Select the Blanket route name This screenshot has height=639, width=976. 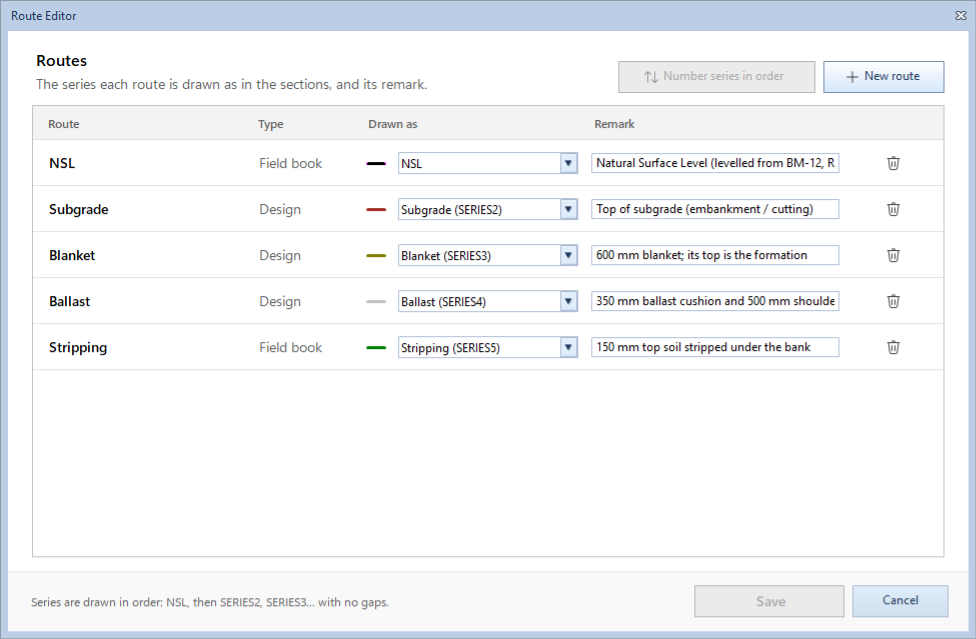point(72,255)
